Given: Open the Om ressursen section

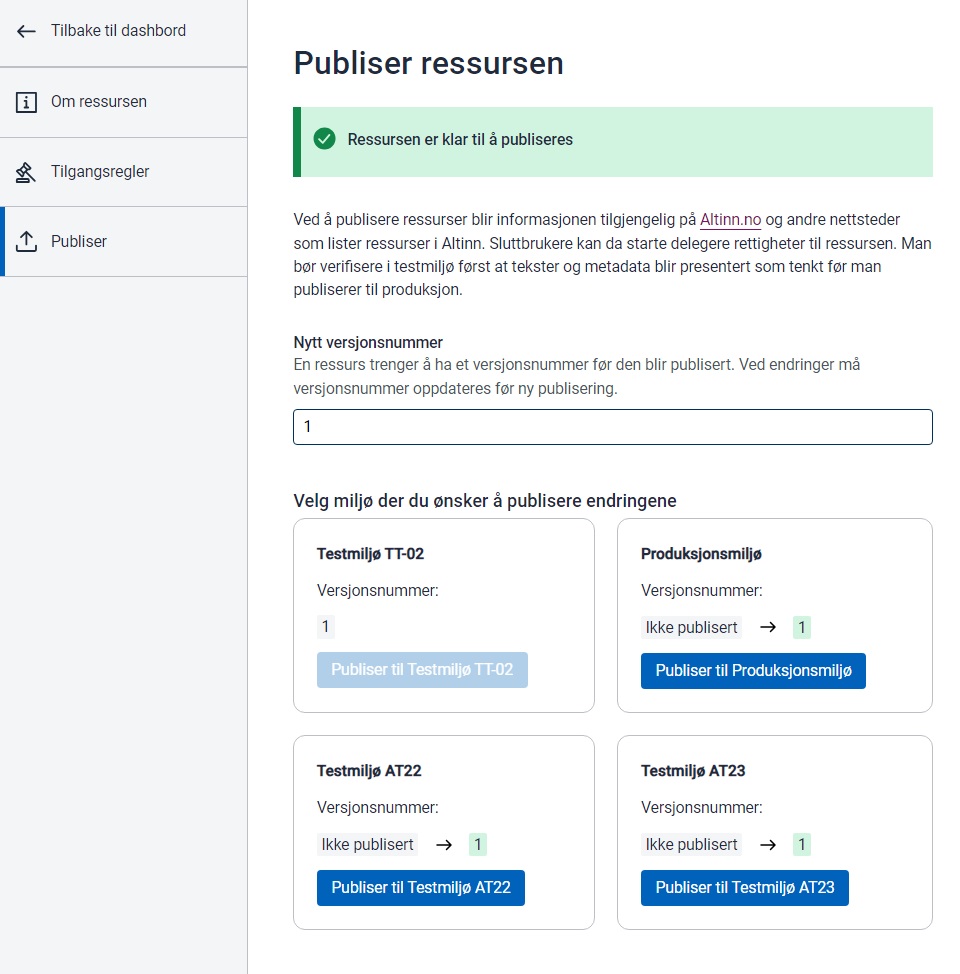Looking at the screenshot, I should tap(99, 102).
